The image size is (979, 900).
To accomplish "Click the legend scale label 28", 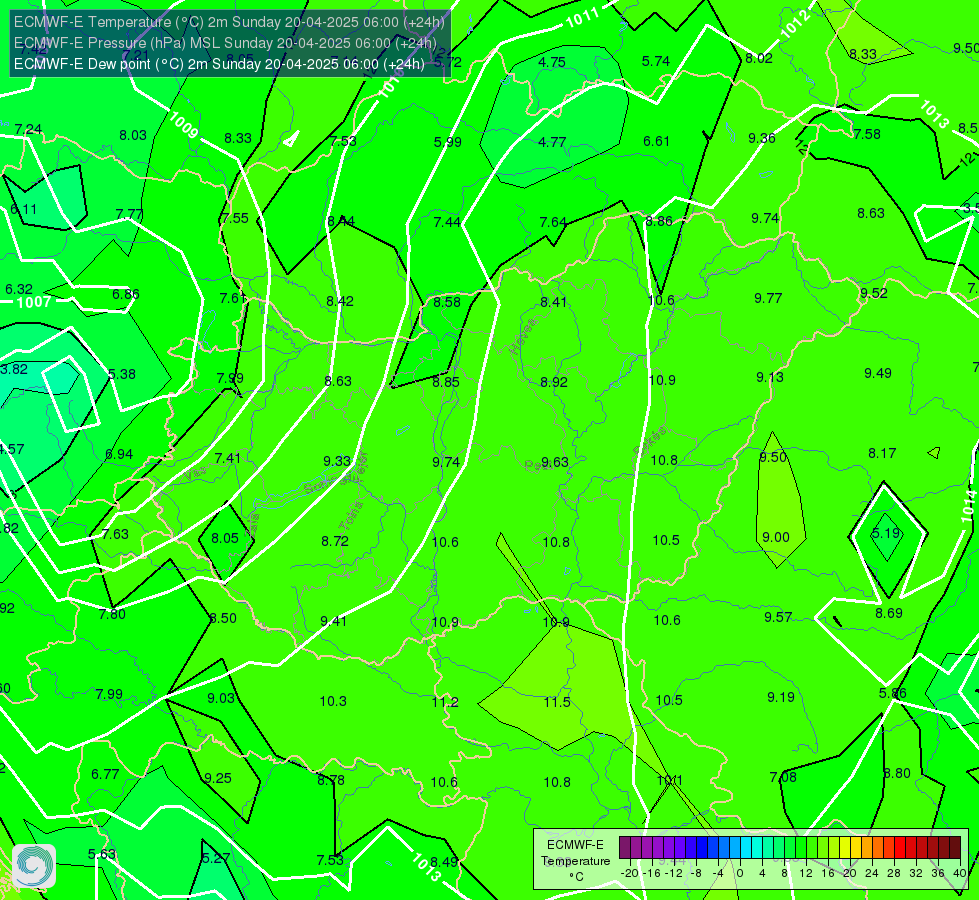I will click(893, 873).
